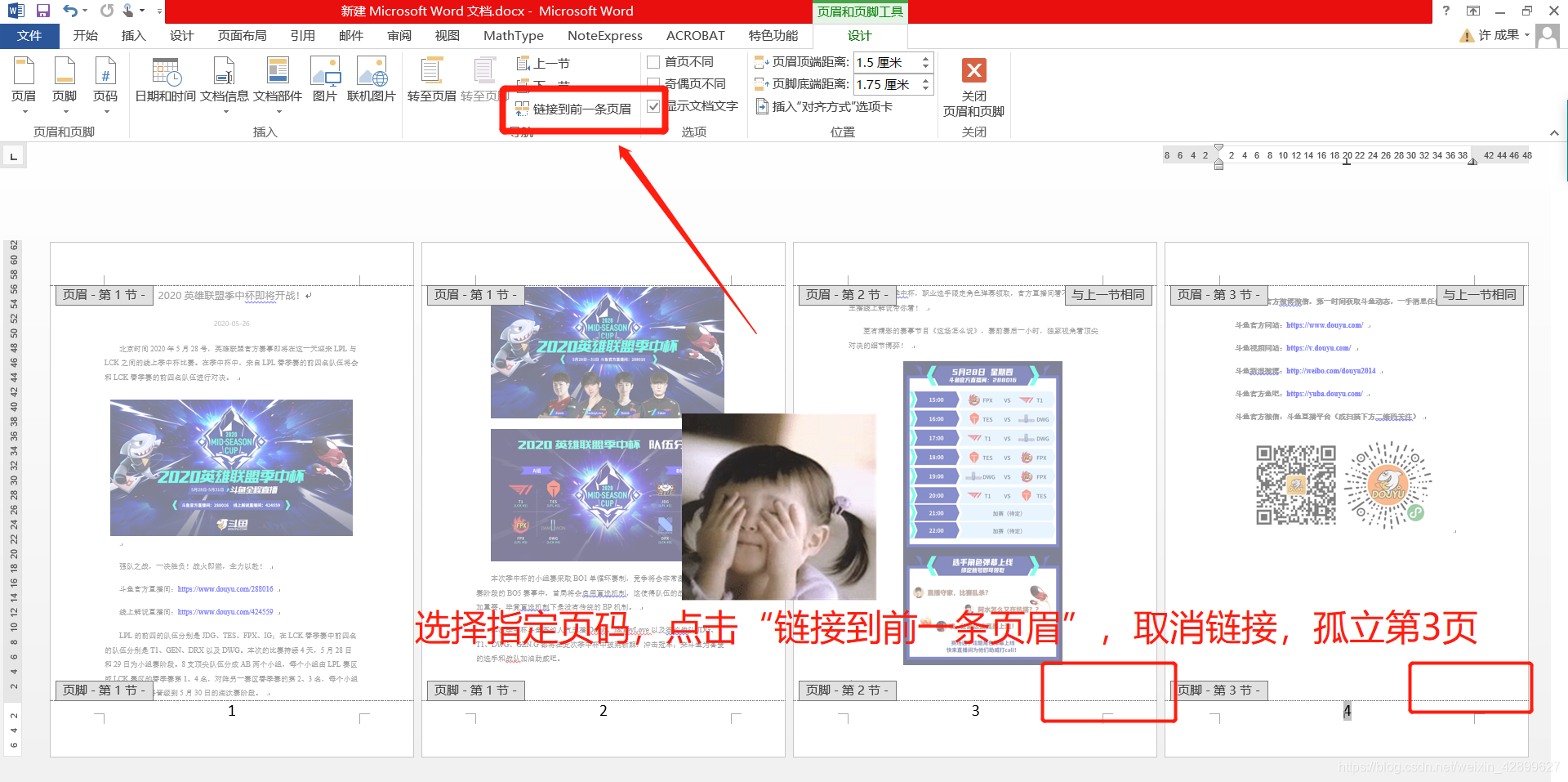The height and width of the screenshot is (782, 1568).
Task: Click page number 3 in footer
Action: tap(975, 711)
